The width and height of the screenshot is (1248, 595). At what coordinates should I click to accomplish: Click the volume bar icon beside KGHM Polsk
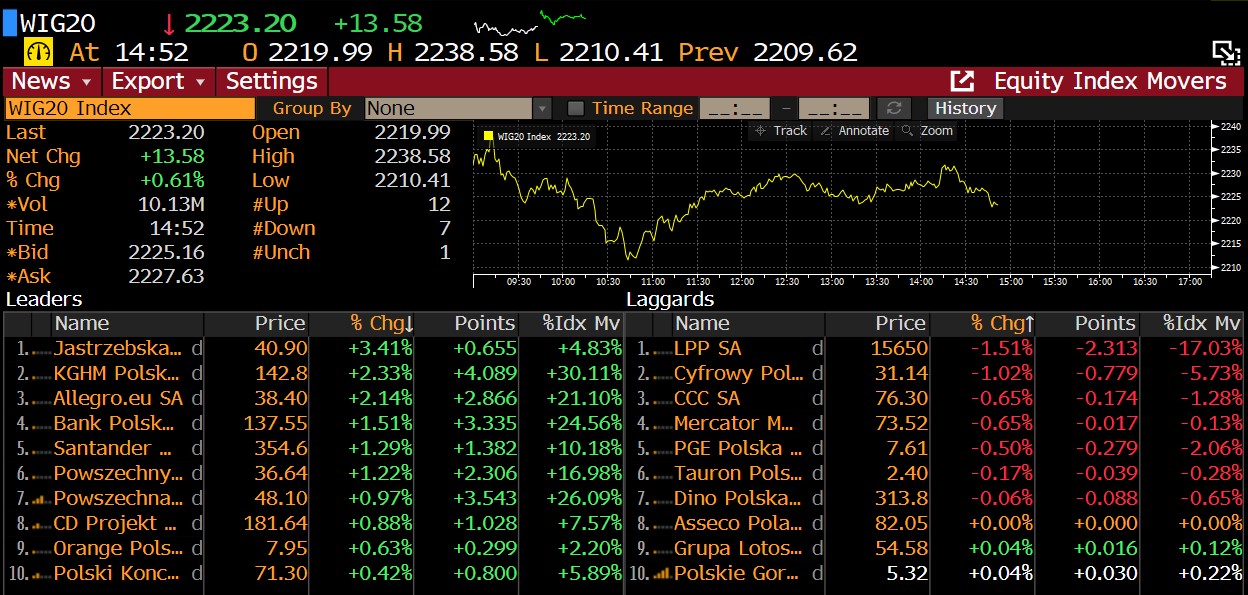pos(41,375)
